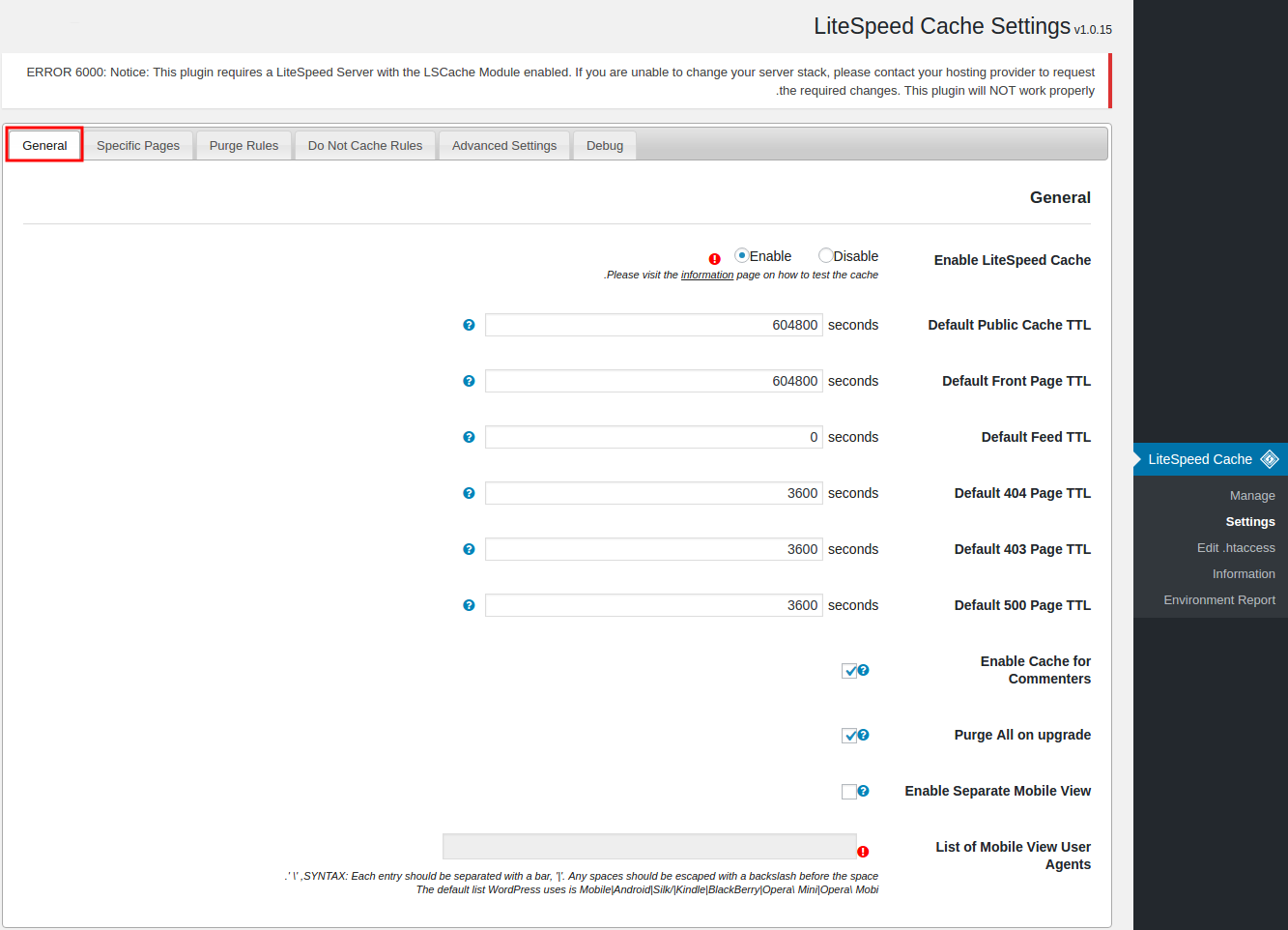Focus the Default Front Page TTL field
Image resolution: width=1288 pixels, height=930 pixels.
point(654,381)
